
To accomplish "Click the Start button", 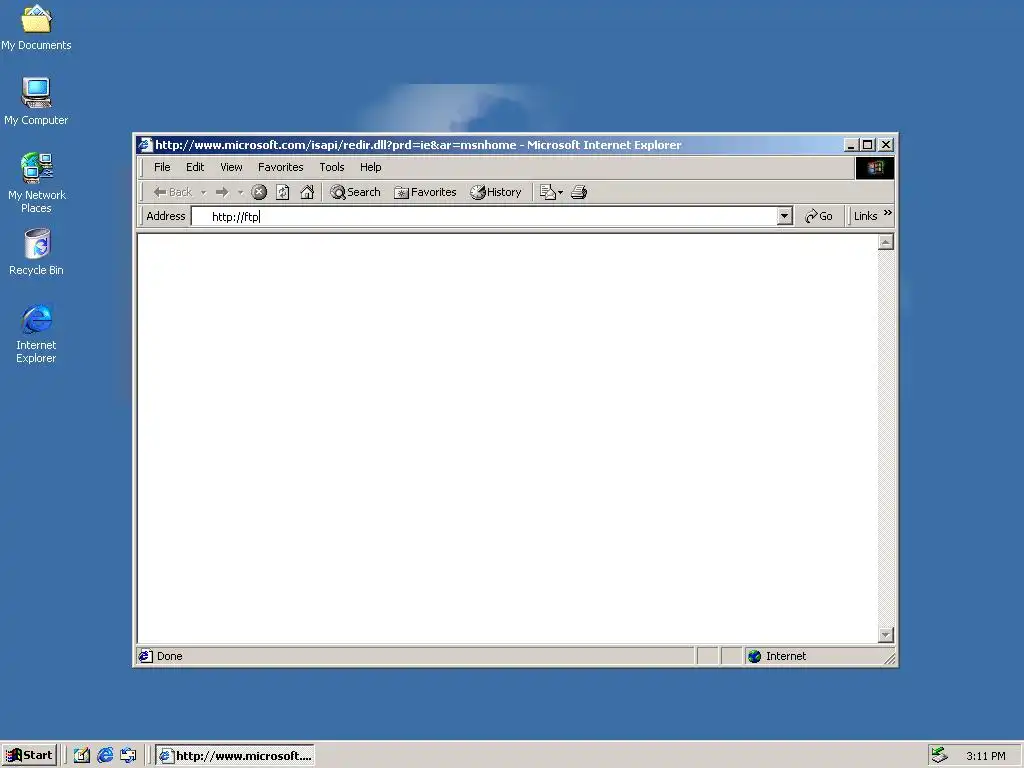I will [x=29, y=756].
